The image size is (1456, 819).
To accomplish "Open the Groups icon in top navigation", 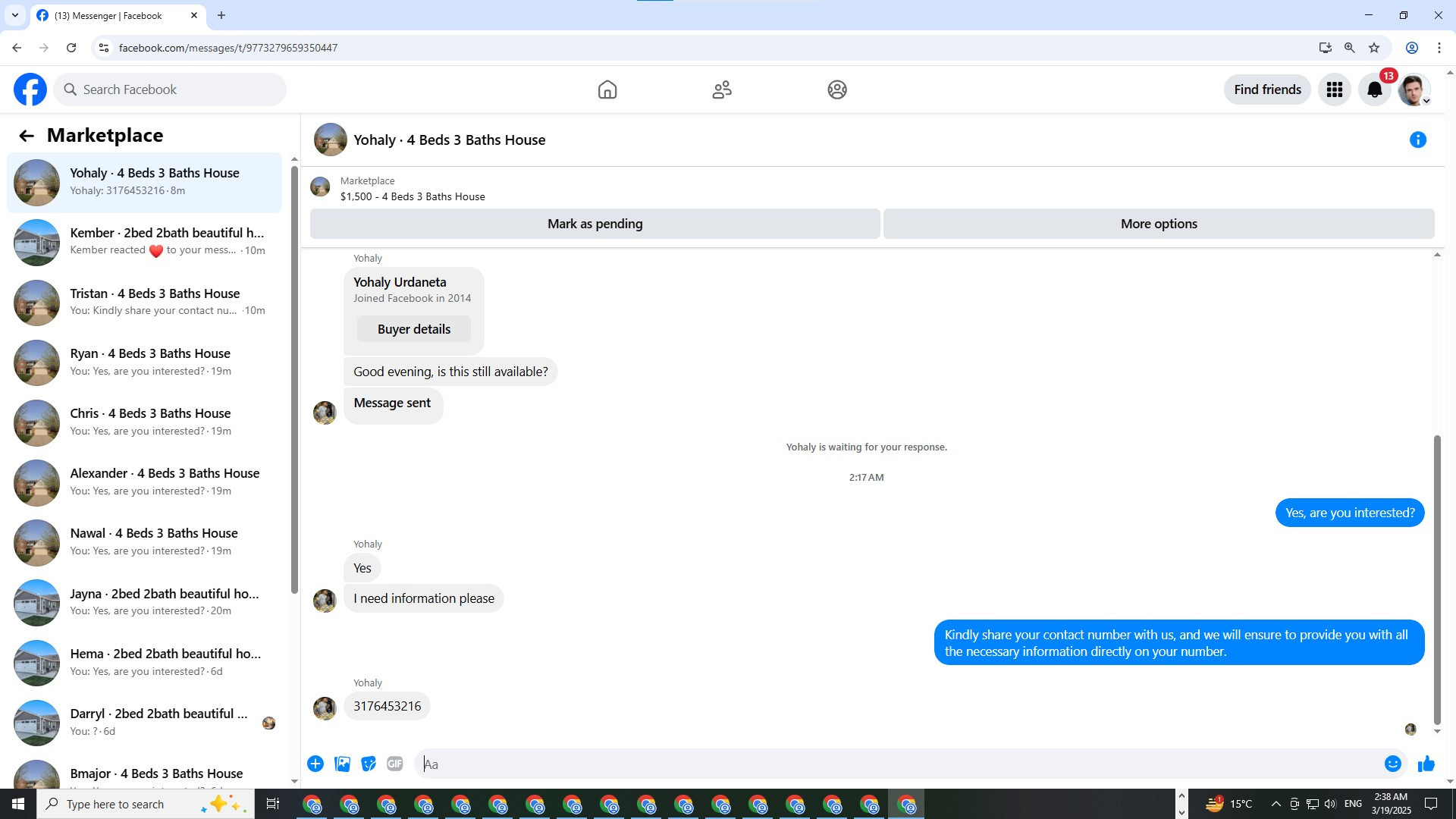I will coord(837,89).
